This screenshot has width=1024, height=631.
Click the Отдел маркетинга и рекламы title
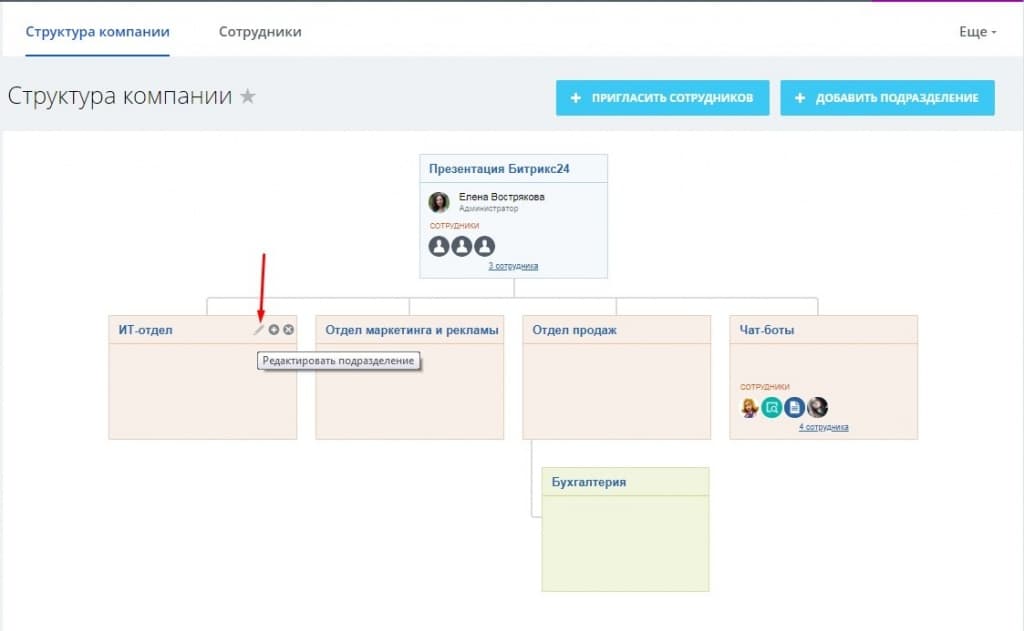click(x=412, y=330)
